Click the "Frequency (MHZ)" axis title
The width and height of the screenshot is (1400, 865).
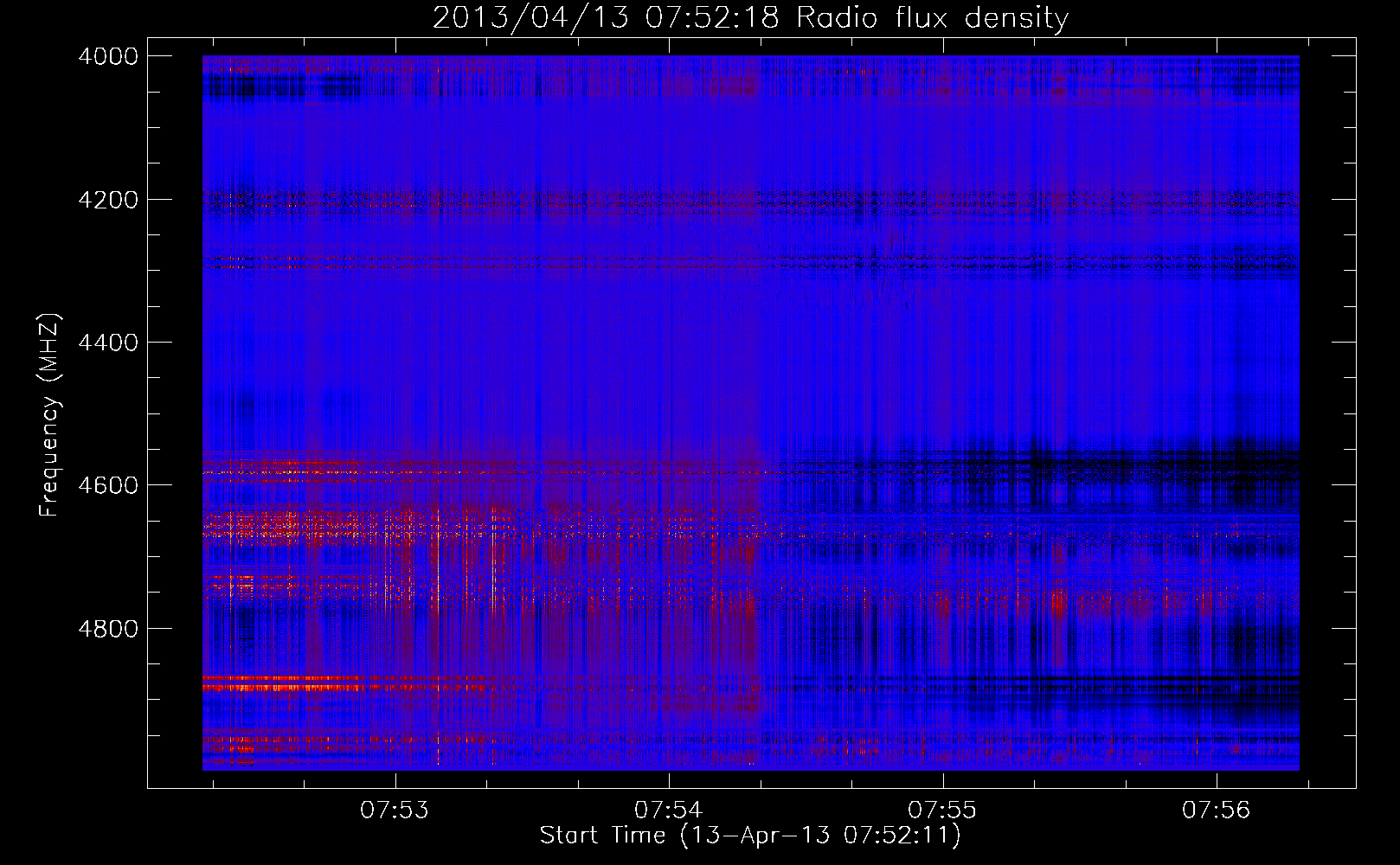(49, 415)
